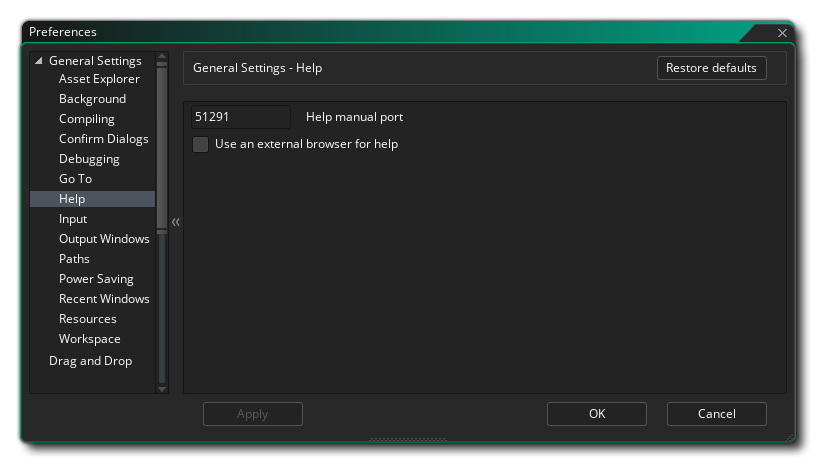Open Recent Windows settings

(104, 299)
